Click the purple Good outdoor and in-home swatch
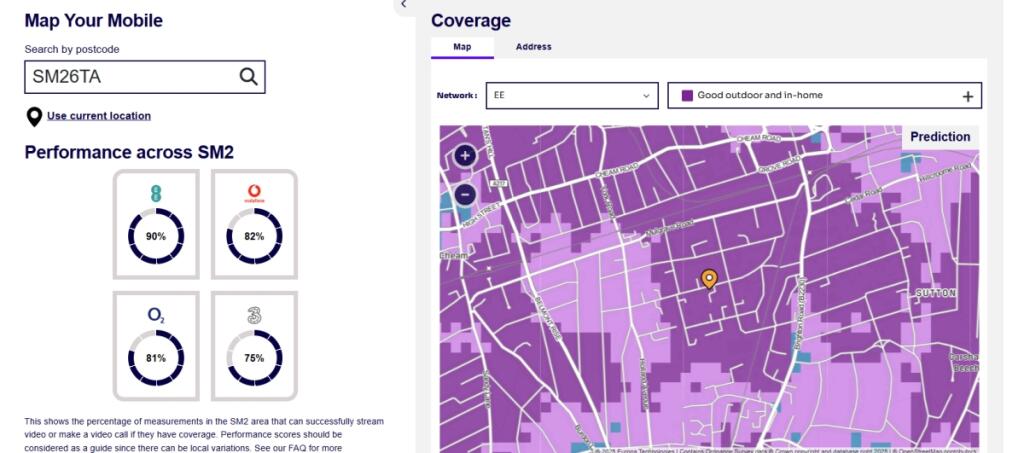The image size is (1024, 453). pyautogui.click(x=687, y=95)
